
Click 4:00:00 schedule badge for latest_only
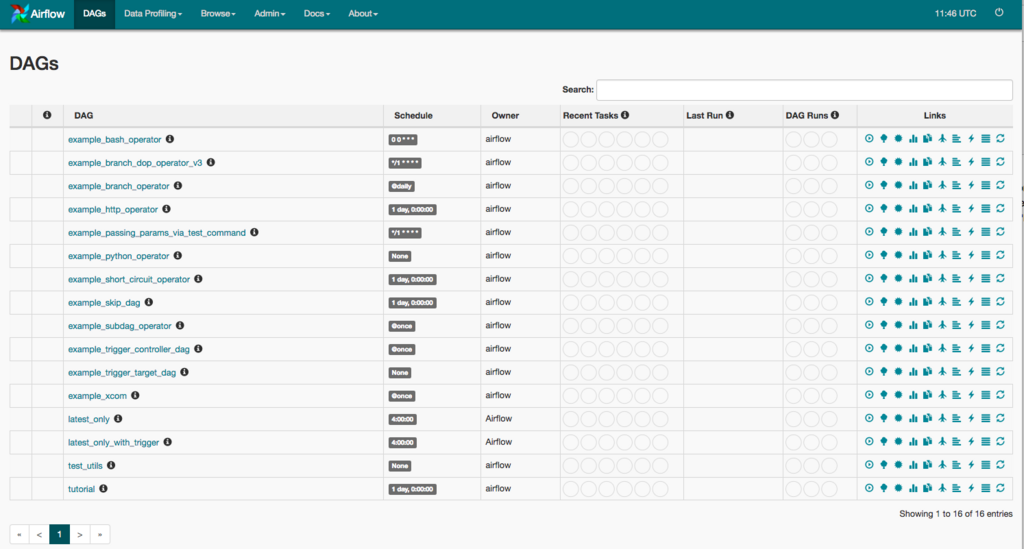point(402,419)
